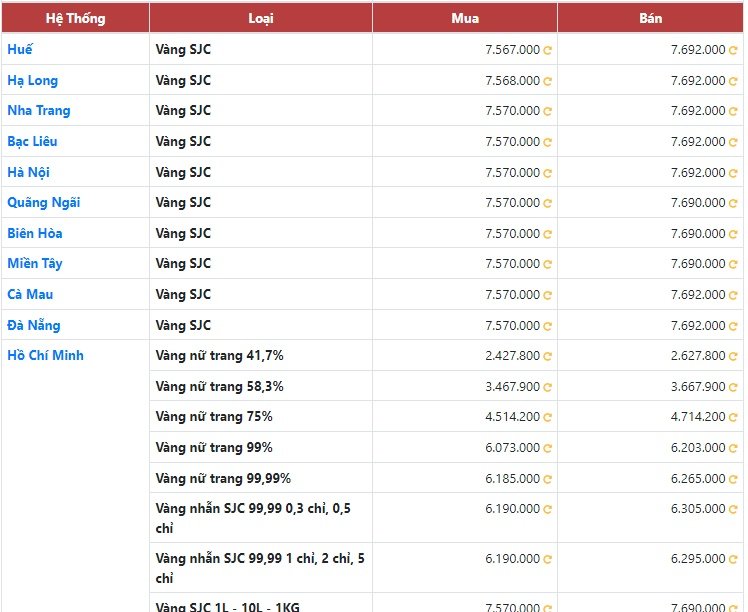Click the Hệ Thống column header
Screen dimensions: 748x612
(75, 18)
